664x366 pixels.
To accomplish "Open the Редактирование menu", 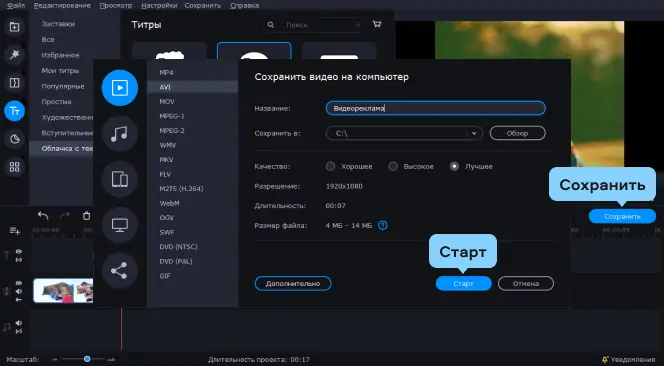I will [62, 6].
